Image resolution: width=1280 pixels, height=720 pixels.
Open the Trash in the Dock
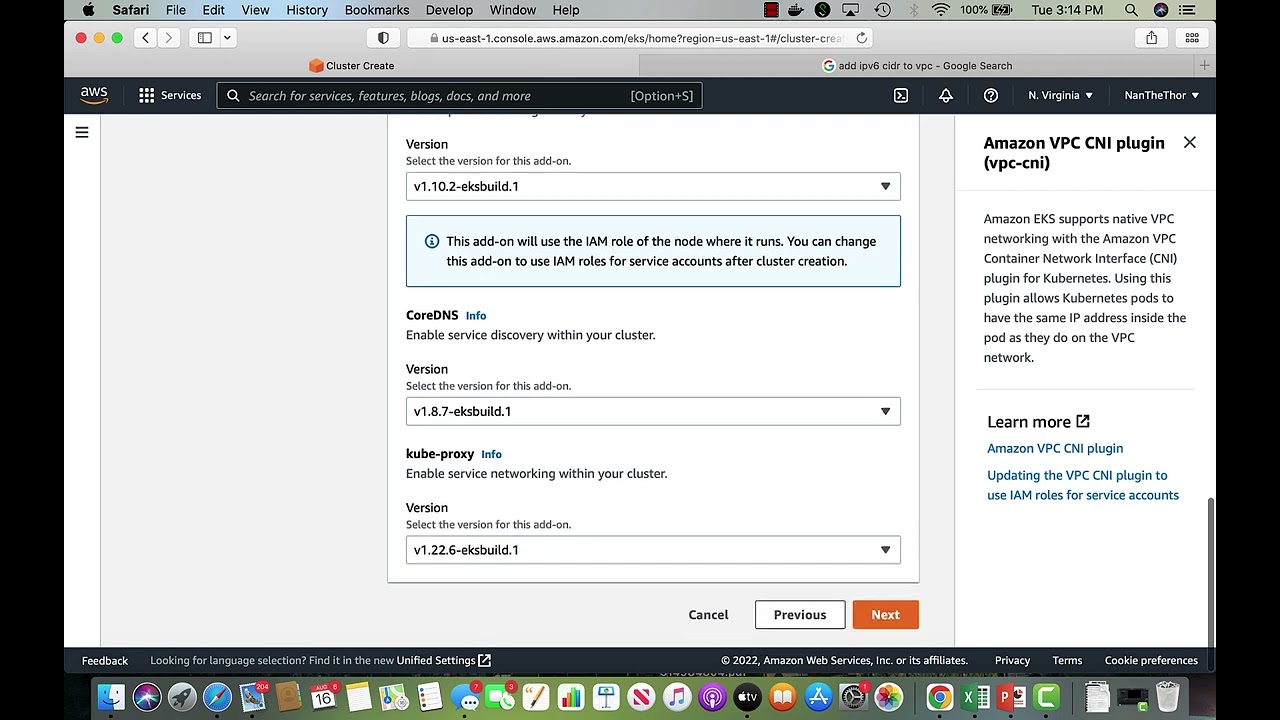pos(1167,697)
